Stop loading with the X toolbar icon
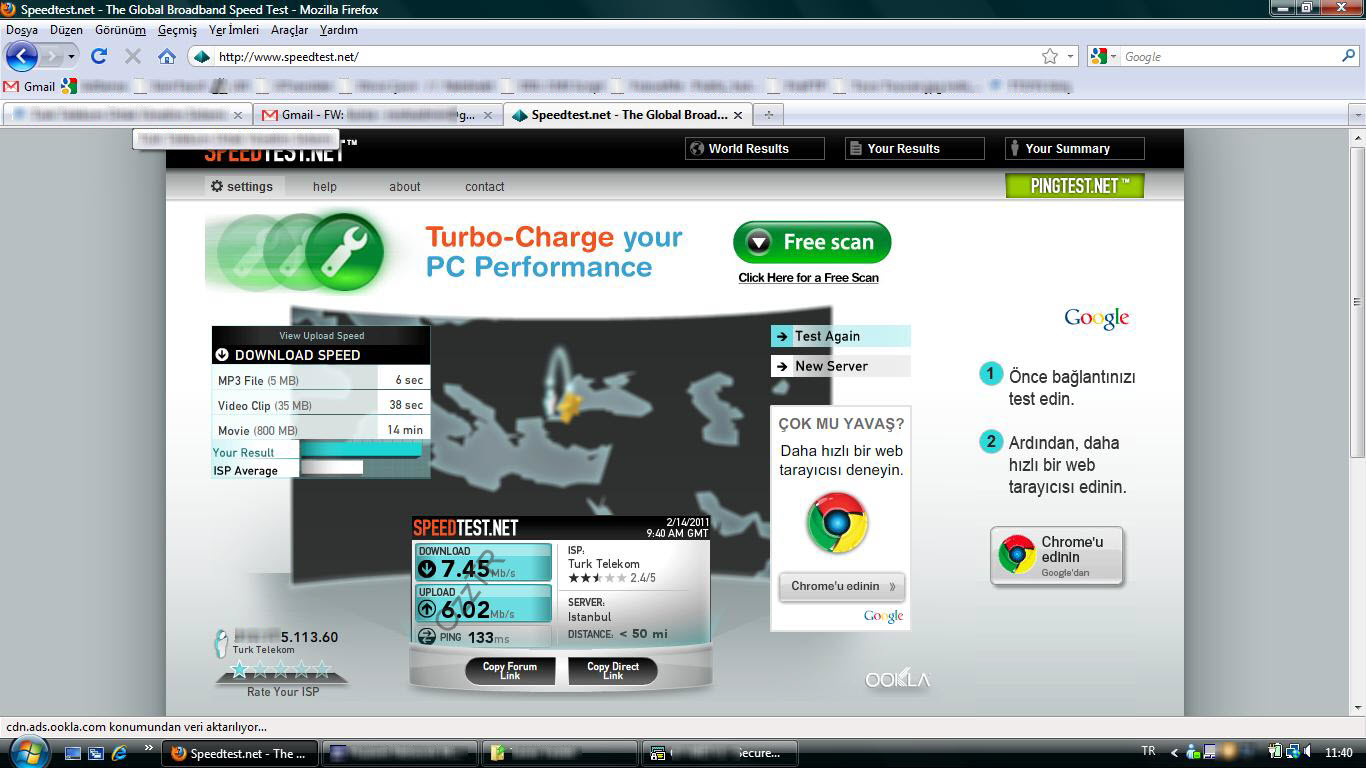Screen dimensions: 1366x768 [132, 56]
